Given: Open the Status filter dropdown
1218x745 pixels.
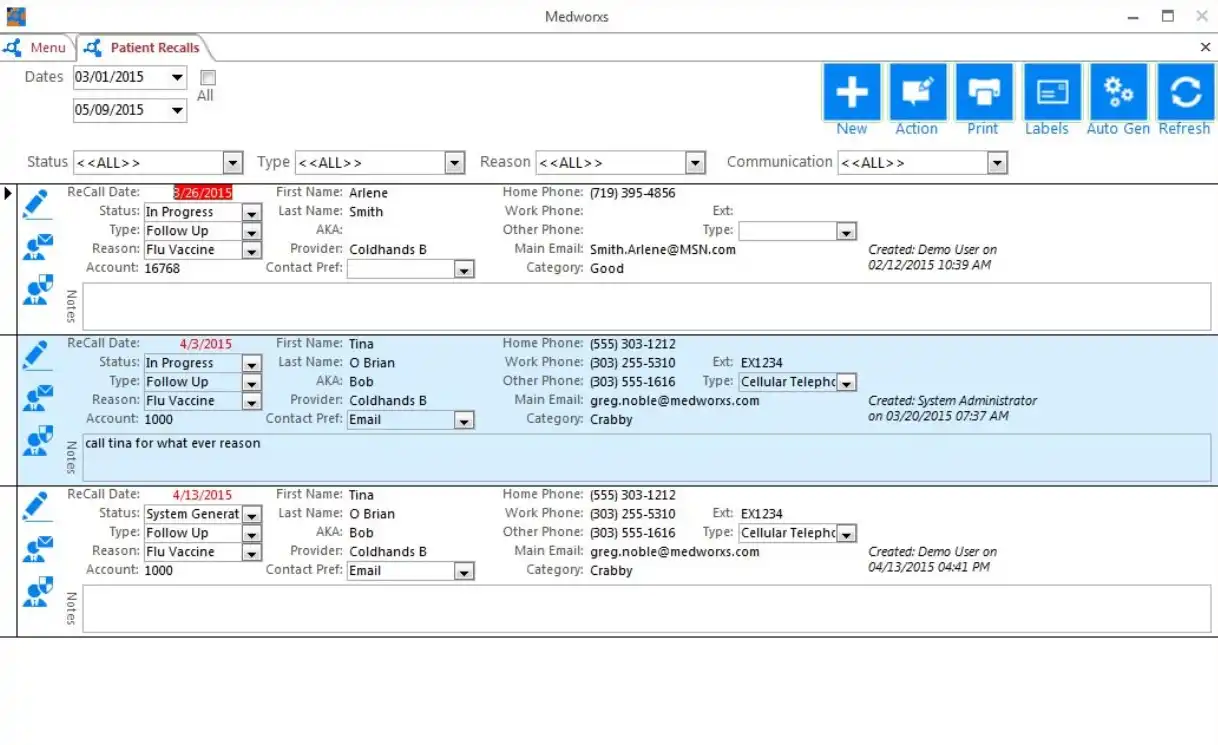Looking at the screenshot, I should [232, 162].
